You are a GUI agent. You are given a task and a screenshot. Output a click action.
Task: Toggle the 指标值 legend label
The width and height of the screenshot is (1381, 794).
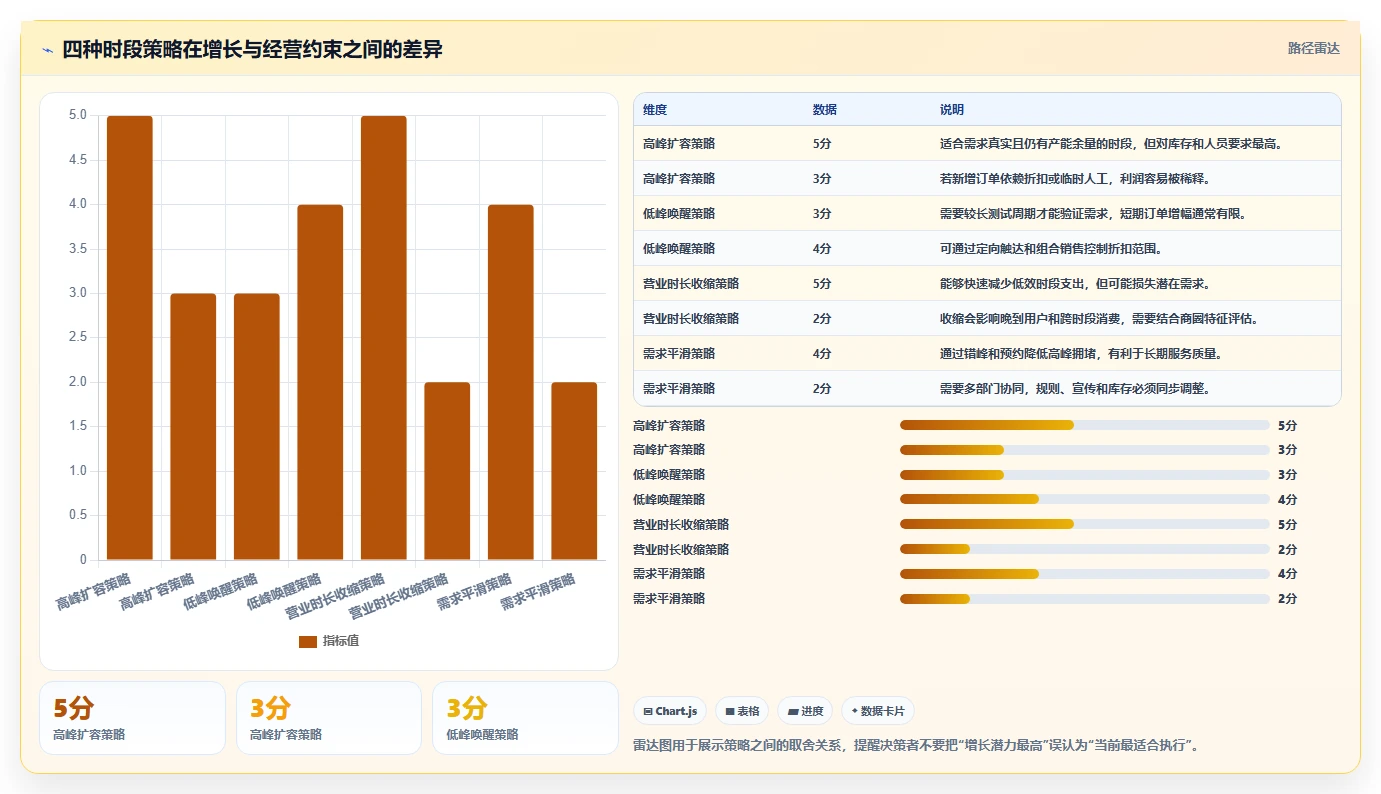pyautogui.click(x=340, y=641)
